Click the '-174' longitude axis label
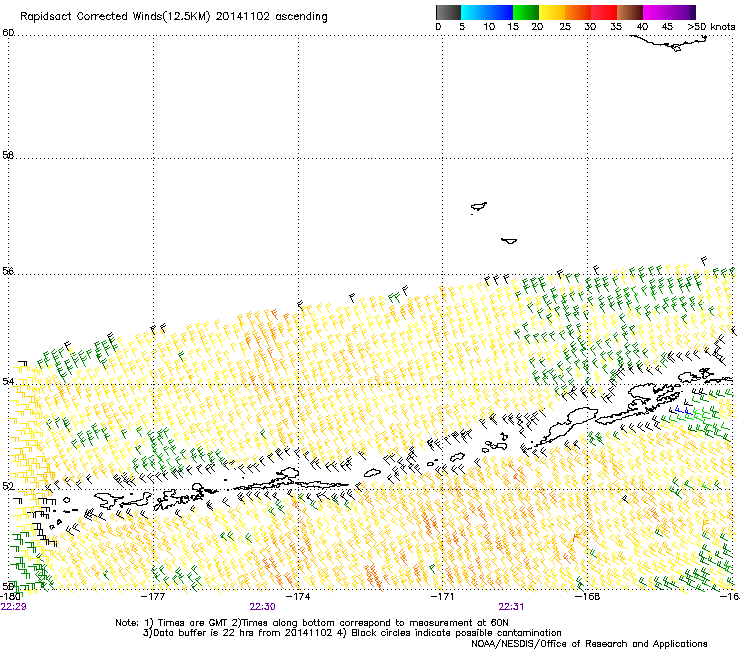Image resolution: width=740 pixels, height=650 pixels. pos(298,596)
